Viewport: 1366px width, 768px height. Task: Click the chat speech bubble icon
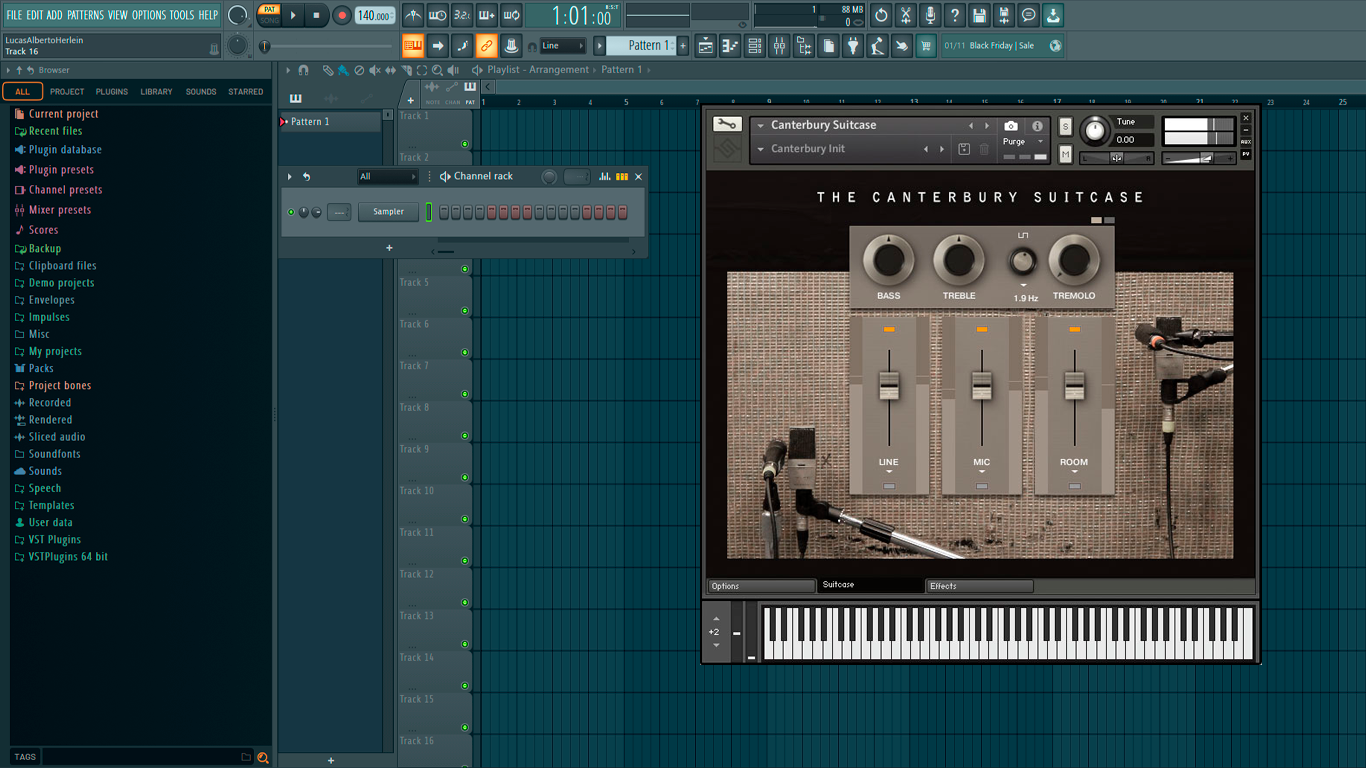1028,16
